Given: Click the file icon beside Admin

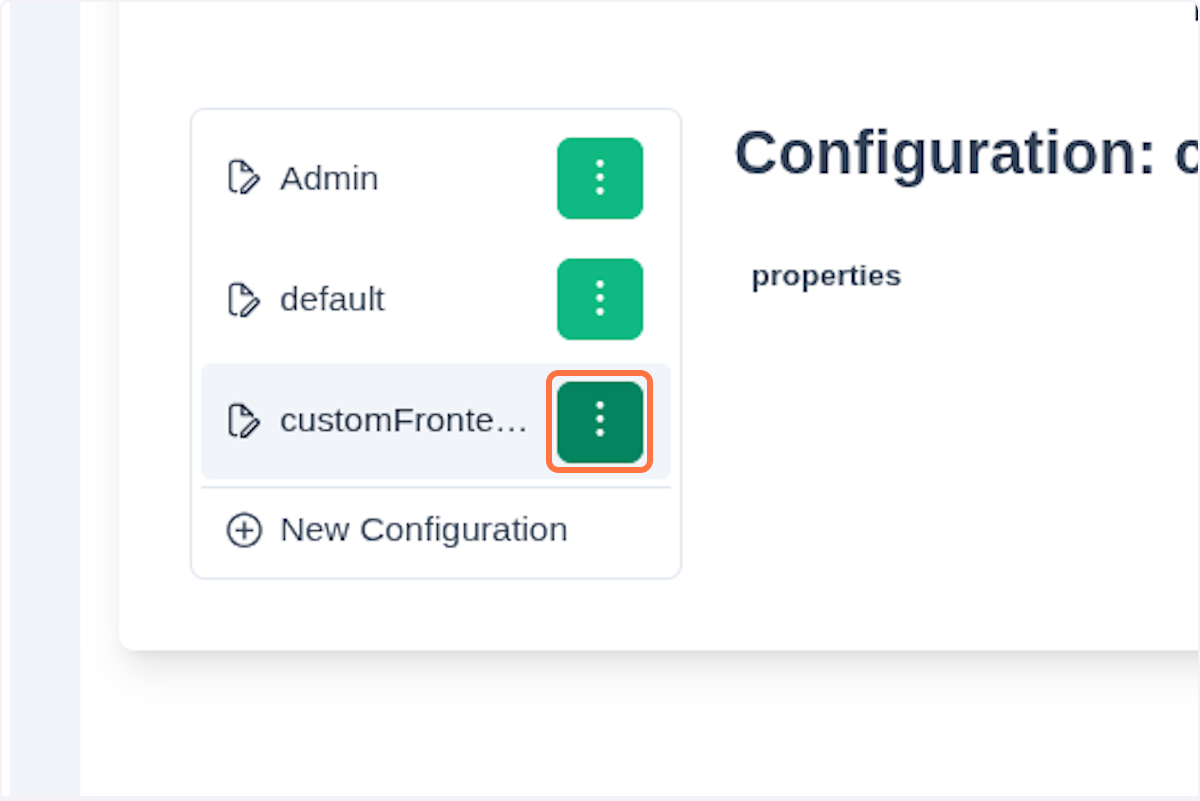Looking at the screenshot, I should point(243,178).
